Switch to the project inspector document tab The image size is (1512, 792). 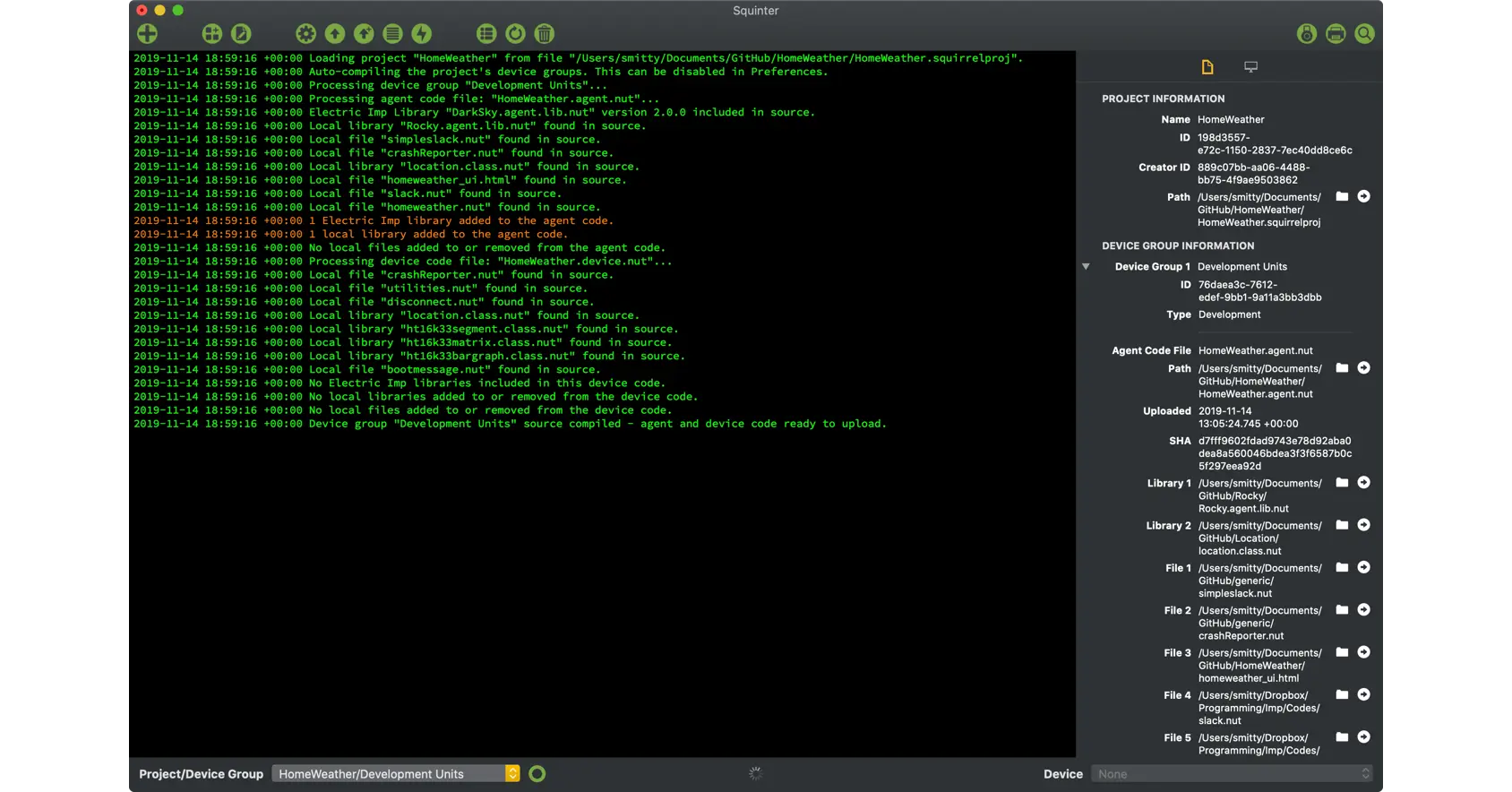coord(1207,67)
